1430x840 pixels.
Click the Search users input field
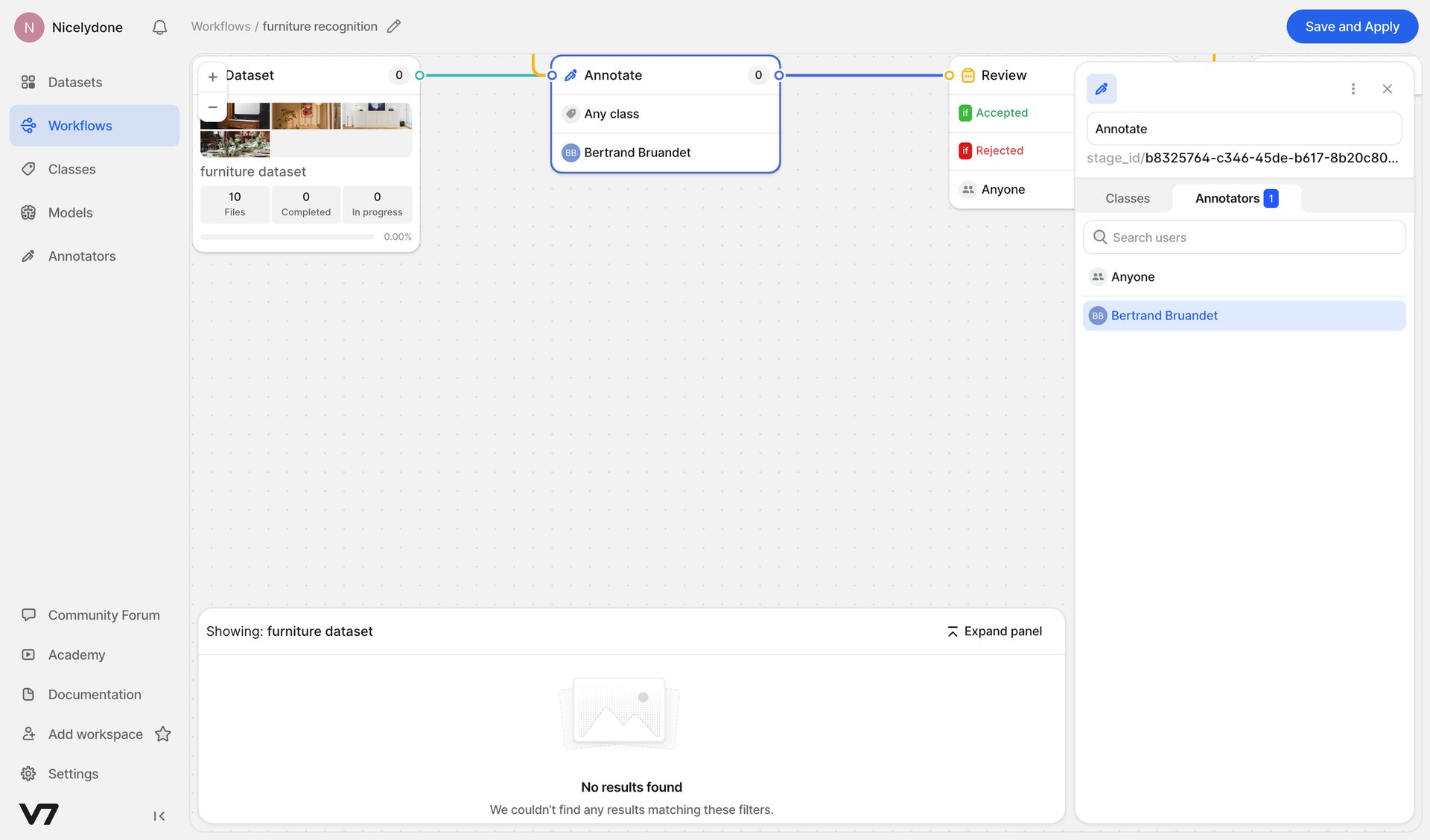(1244, 237)
